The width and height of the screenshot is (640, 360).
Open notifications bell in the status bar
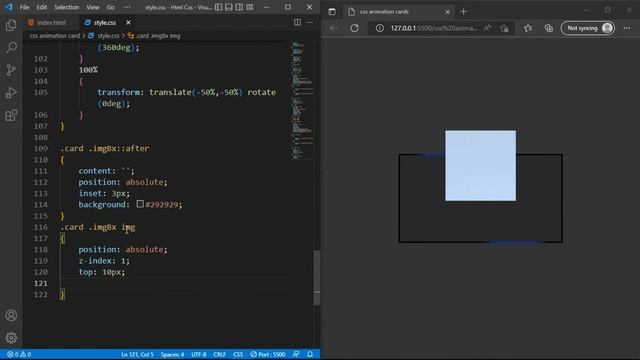pos(310,354)
